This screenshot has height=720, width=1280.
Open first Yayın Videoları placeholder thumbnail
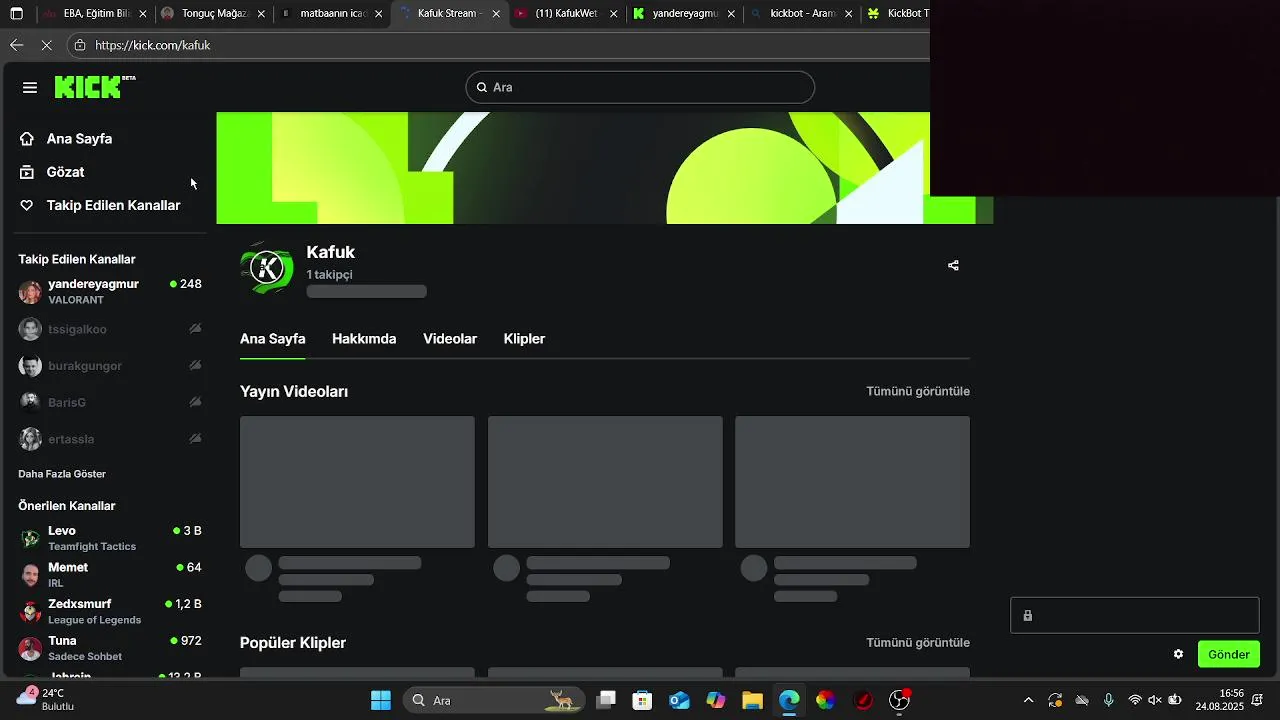pos(357,482)
